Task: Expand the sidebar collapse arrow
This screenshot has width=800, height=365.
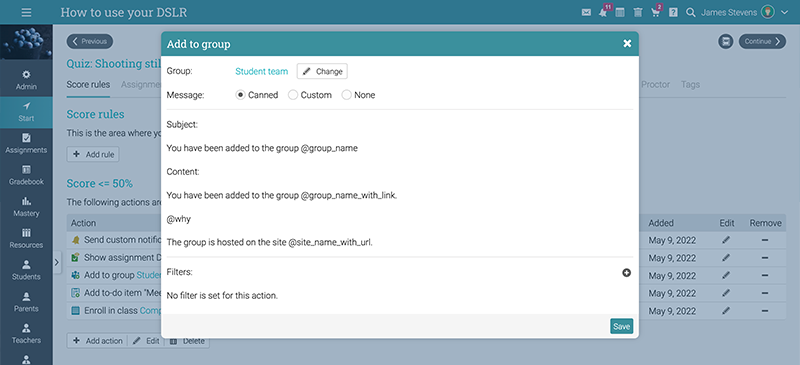Action: 57,263
